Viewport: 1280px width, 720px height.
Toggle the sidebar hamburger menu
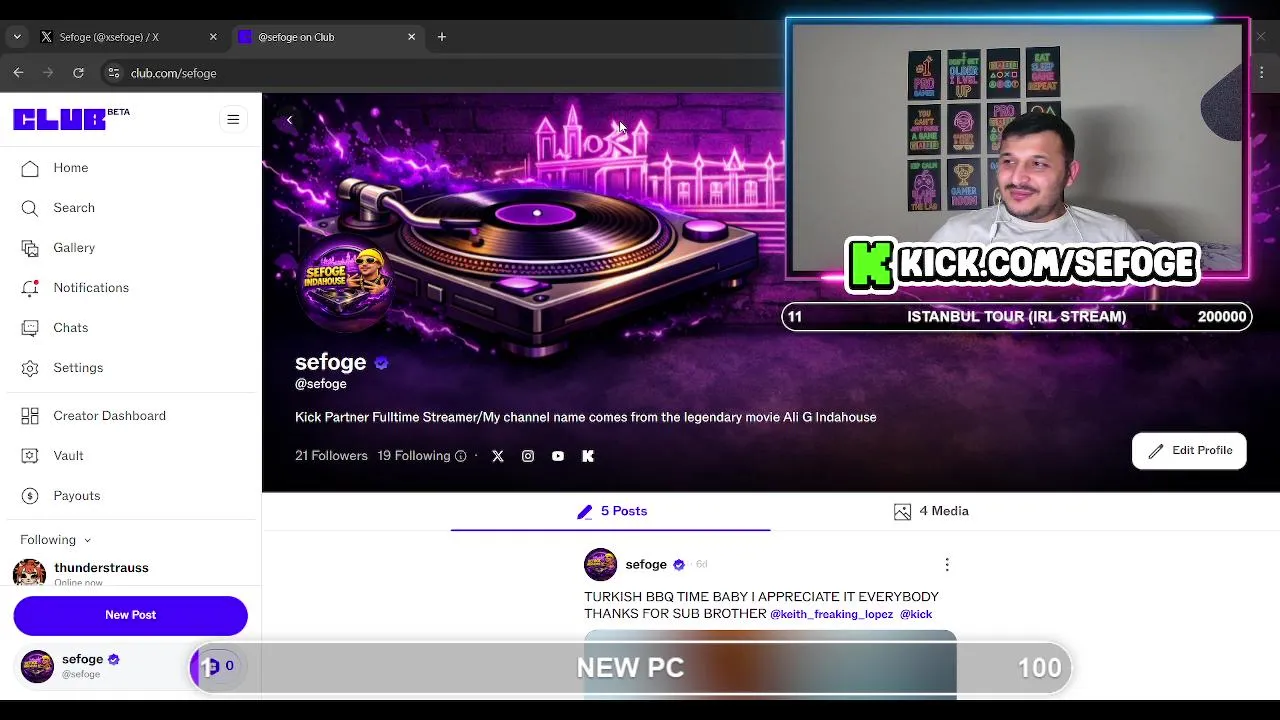pyautogui.click(x=233, y=120)
